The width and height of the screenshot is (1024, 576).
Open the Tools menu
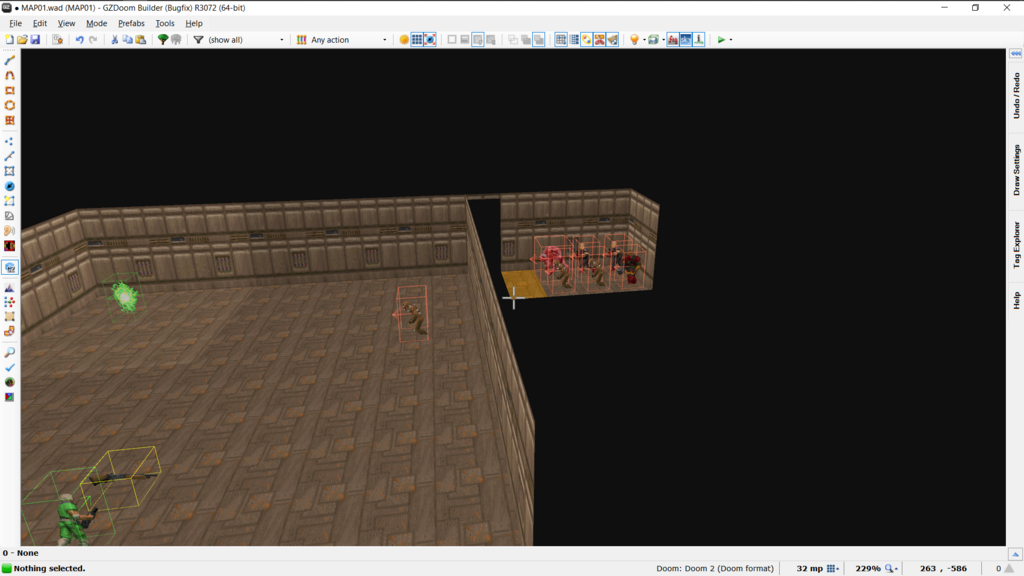pyautogui.click(x=165, y=23)
